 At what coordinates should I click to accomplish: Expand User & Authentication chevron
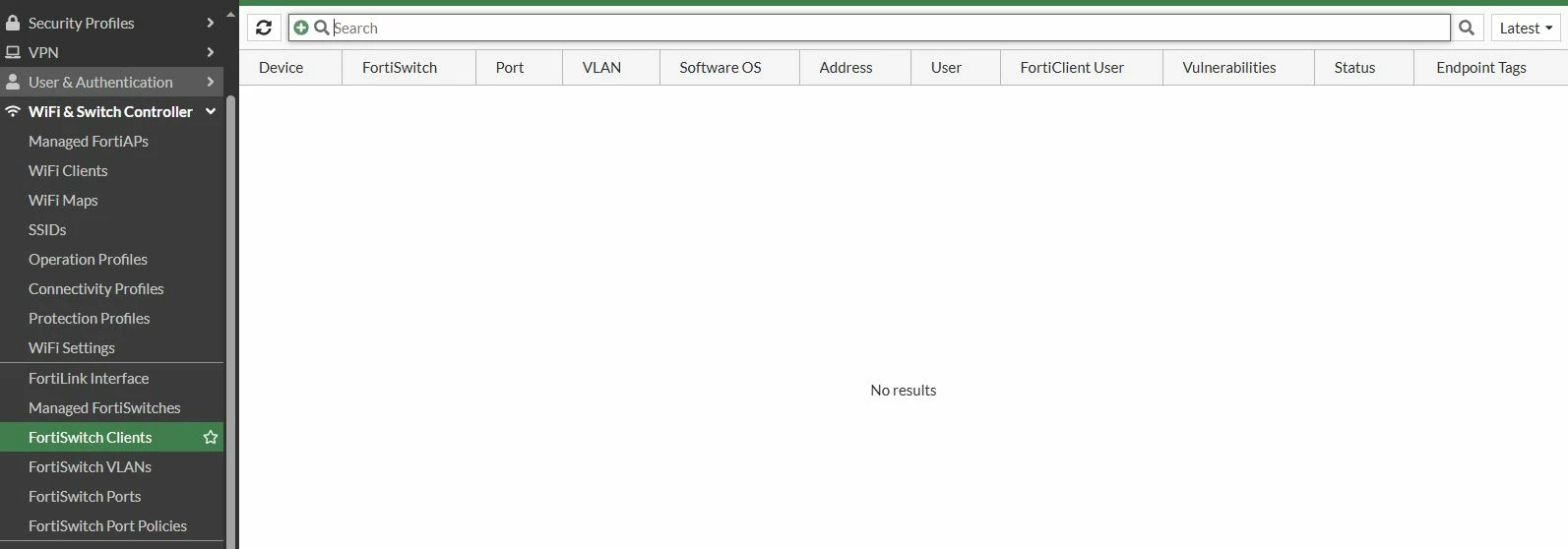coord(210,82)
